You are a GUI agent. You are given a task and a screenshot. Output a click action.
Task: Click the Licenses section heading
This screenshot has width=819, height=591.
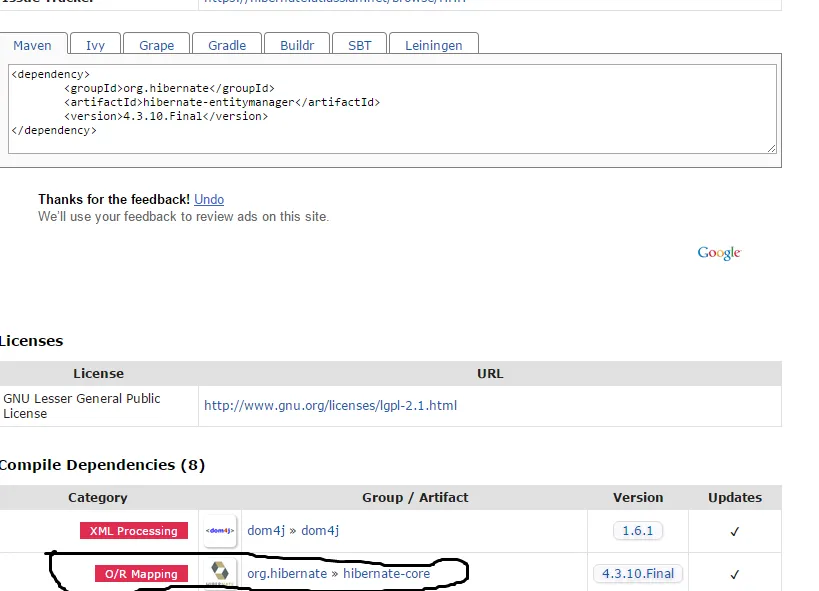(x=31, y=341)
